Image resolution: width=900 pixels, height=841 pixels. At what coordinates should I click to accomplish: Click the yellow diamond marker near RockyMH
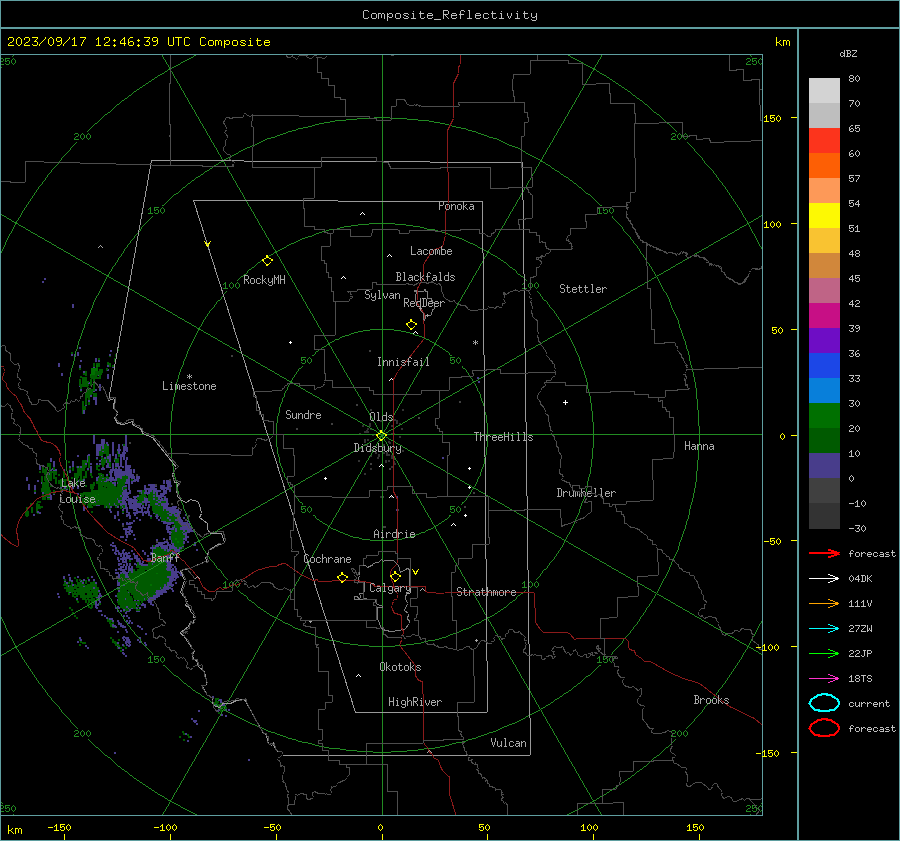click(267, 261)
